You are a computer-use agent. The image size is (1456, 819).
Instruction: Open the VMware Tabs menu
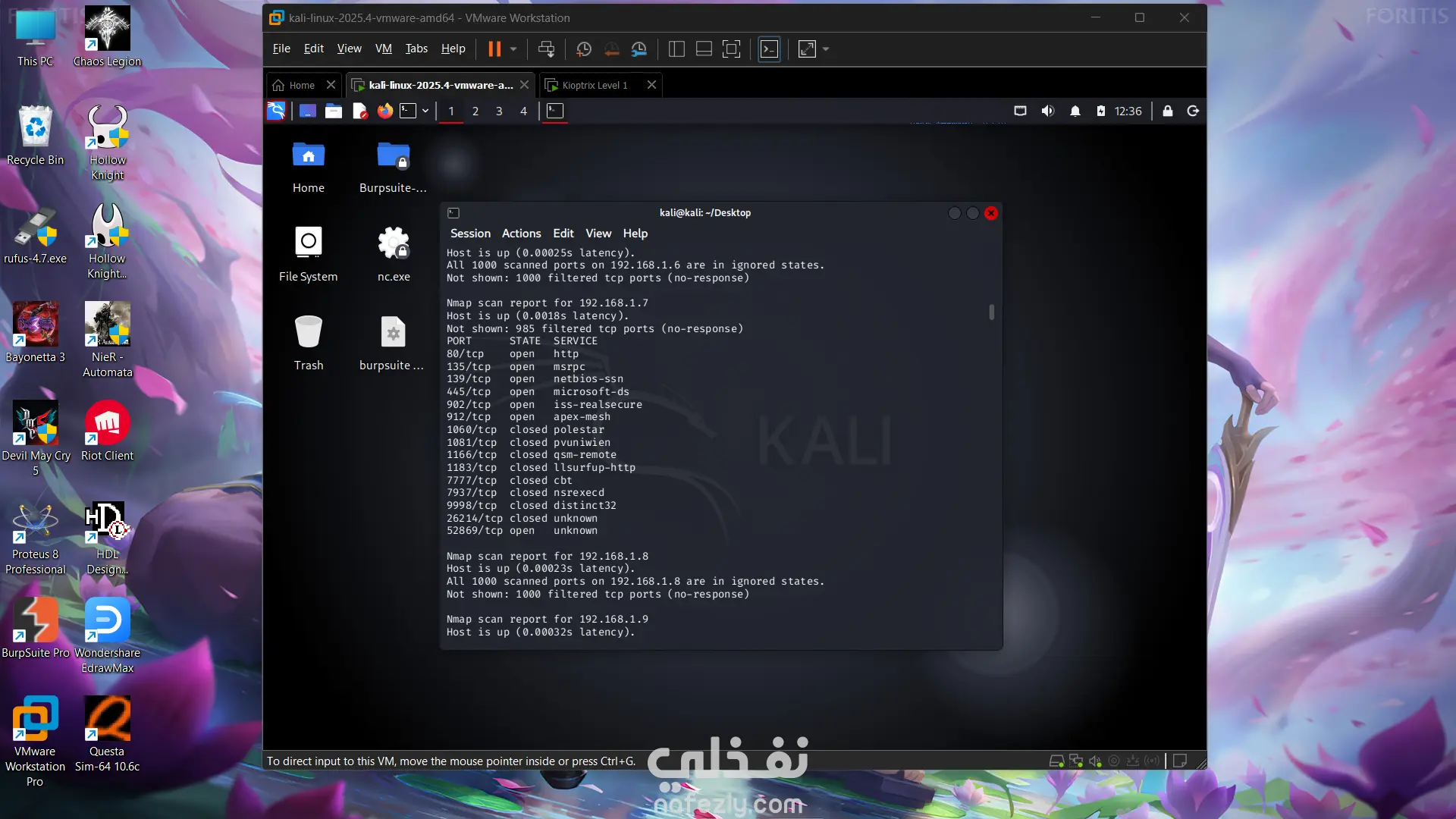tap(416, 49)
